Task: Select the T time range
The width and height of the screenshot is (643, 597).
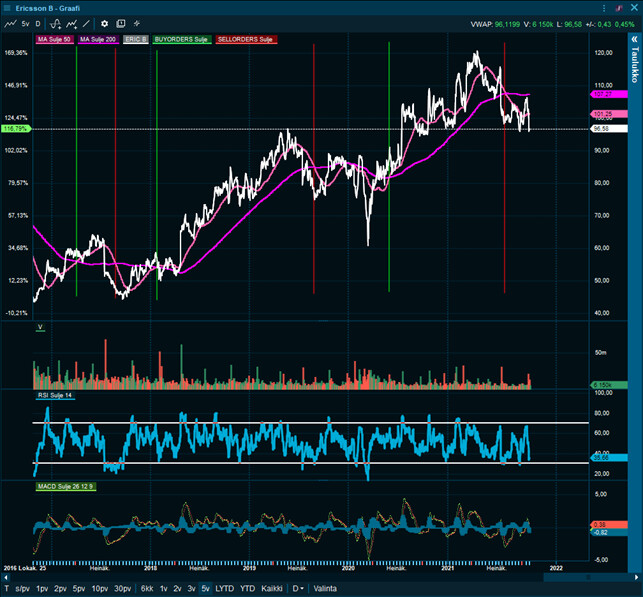Action: point(7,589)
